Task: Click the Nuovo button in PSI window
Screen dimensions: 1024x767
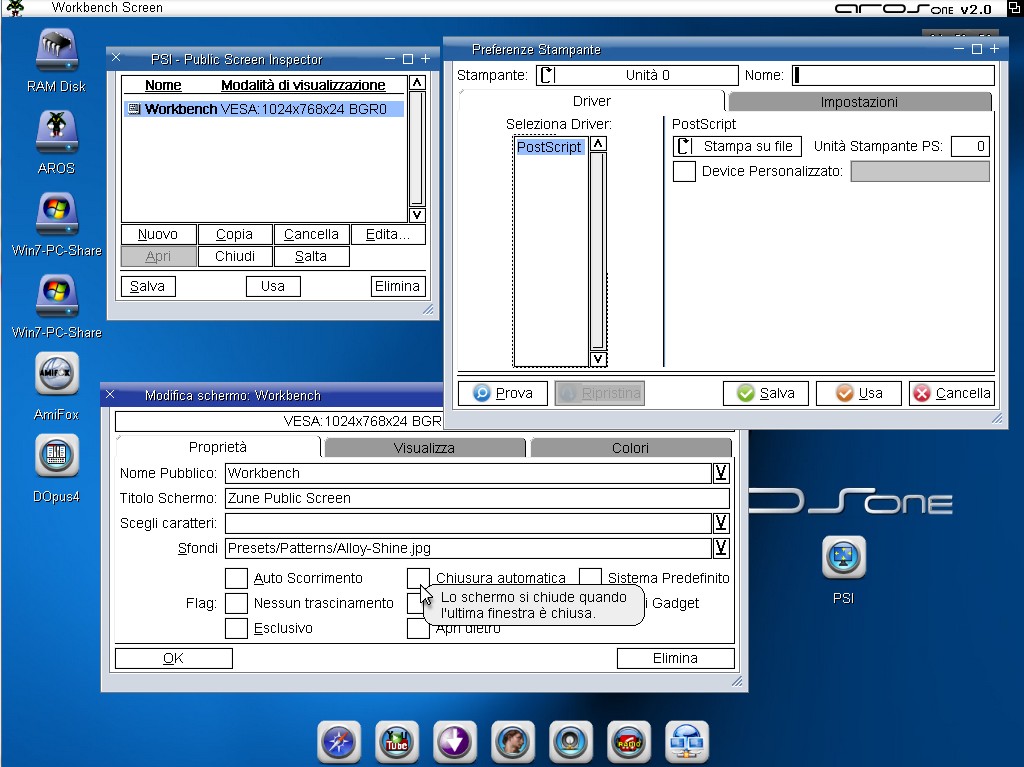Action: click(158, 234)
